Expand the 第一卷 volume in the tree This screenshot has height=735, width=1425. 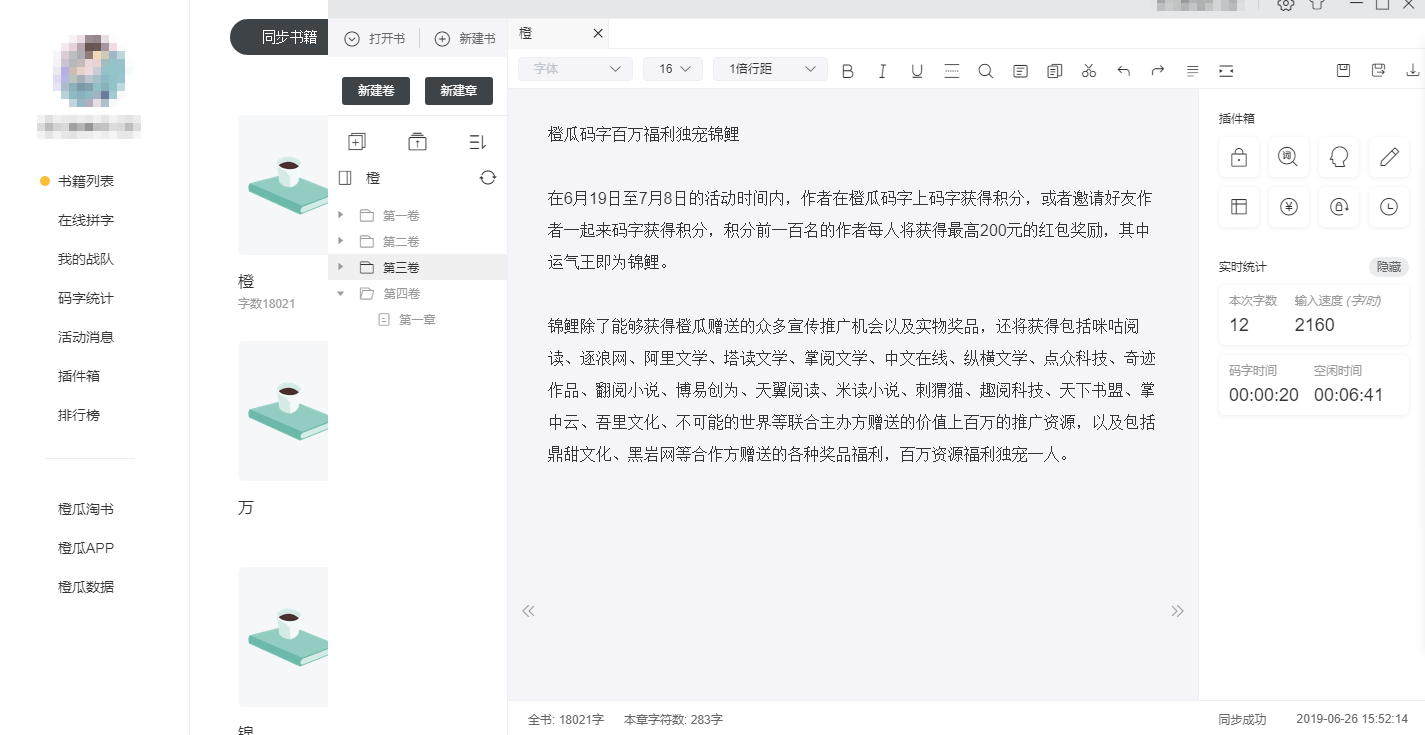[340, 215]
